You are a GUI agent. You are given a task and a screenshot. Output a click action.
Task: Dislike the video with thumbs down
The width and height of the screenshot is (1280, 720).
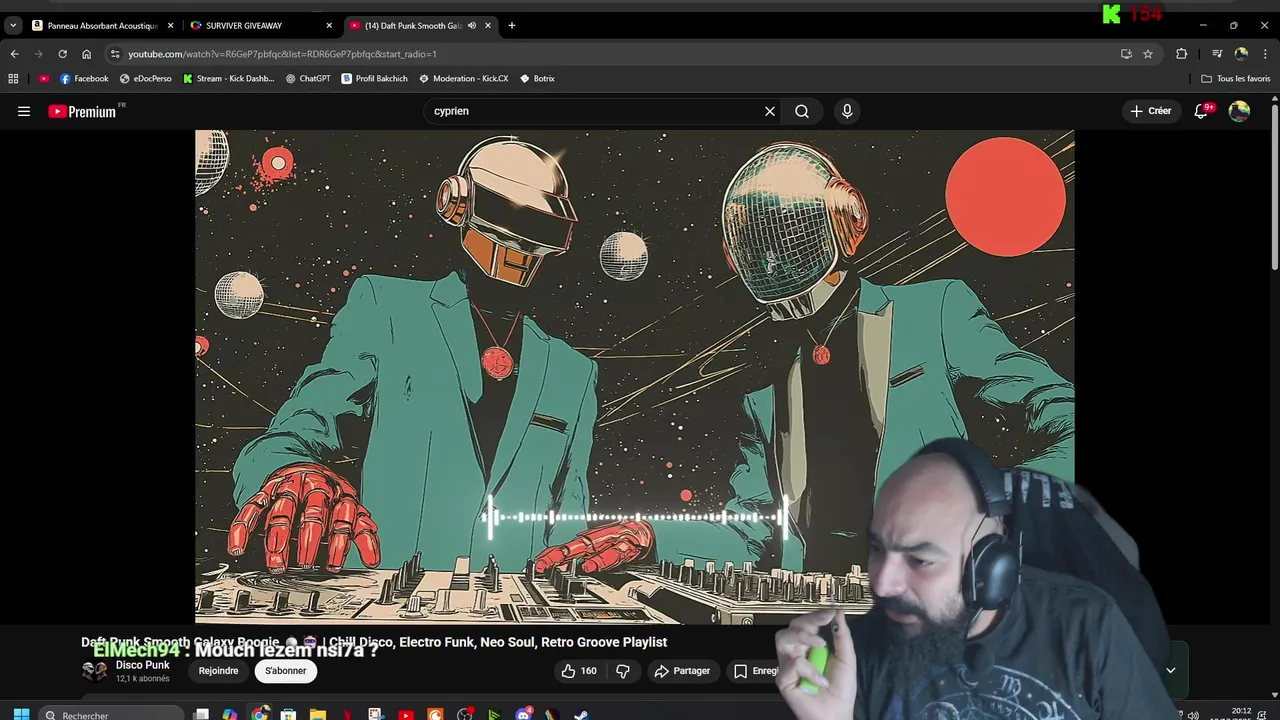(x=623, y=671)
